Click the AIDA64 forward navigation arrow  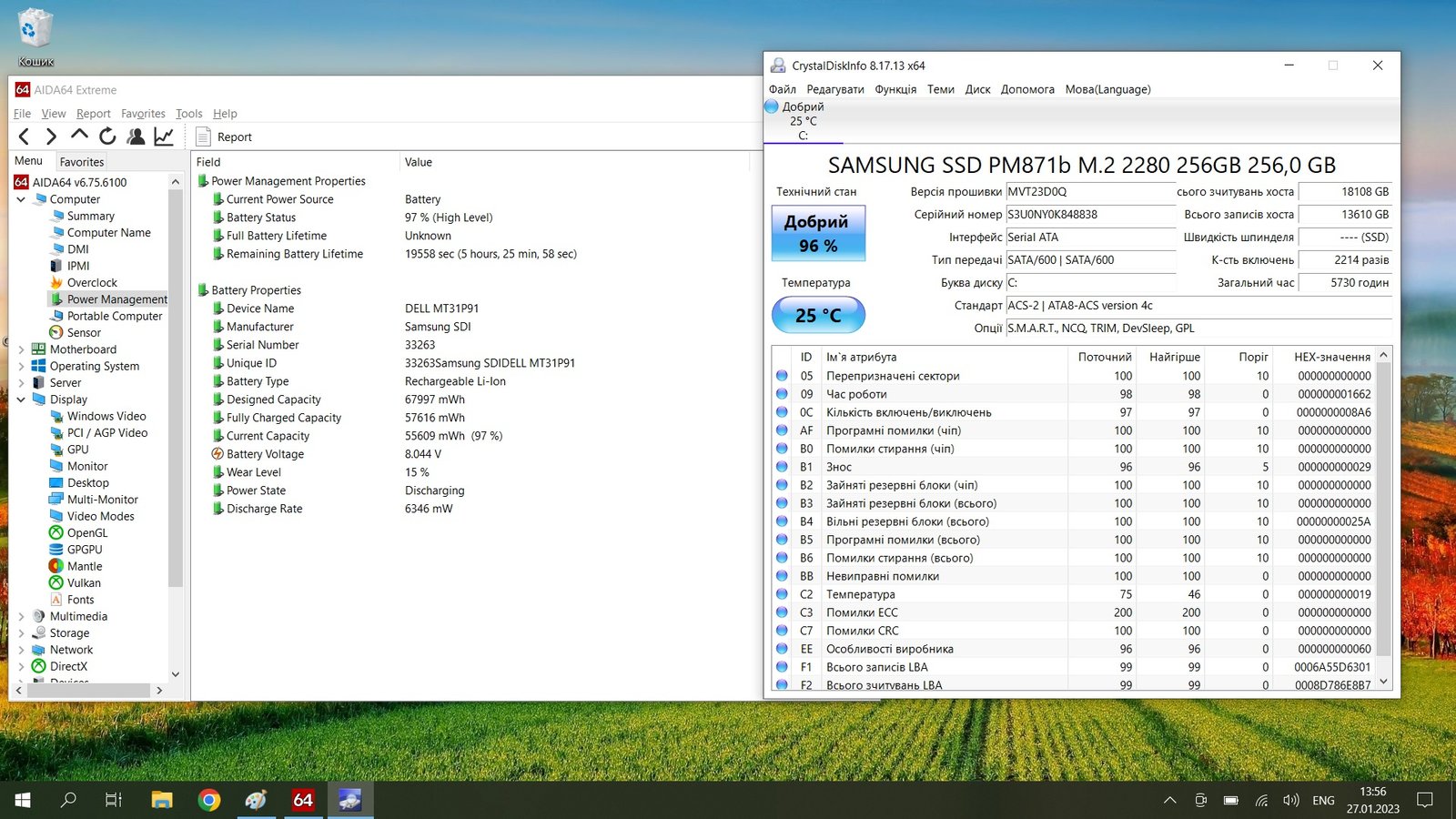click(51, 136)
